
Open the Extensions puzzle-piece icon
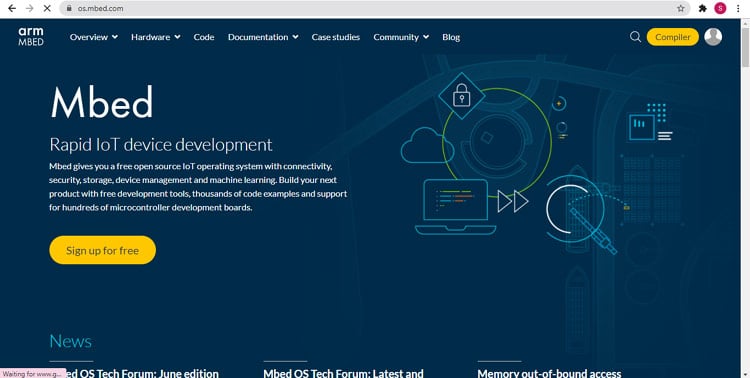[x=703, y=8]
